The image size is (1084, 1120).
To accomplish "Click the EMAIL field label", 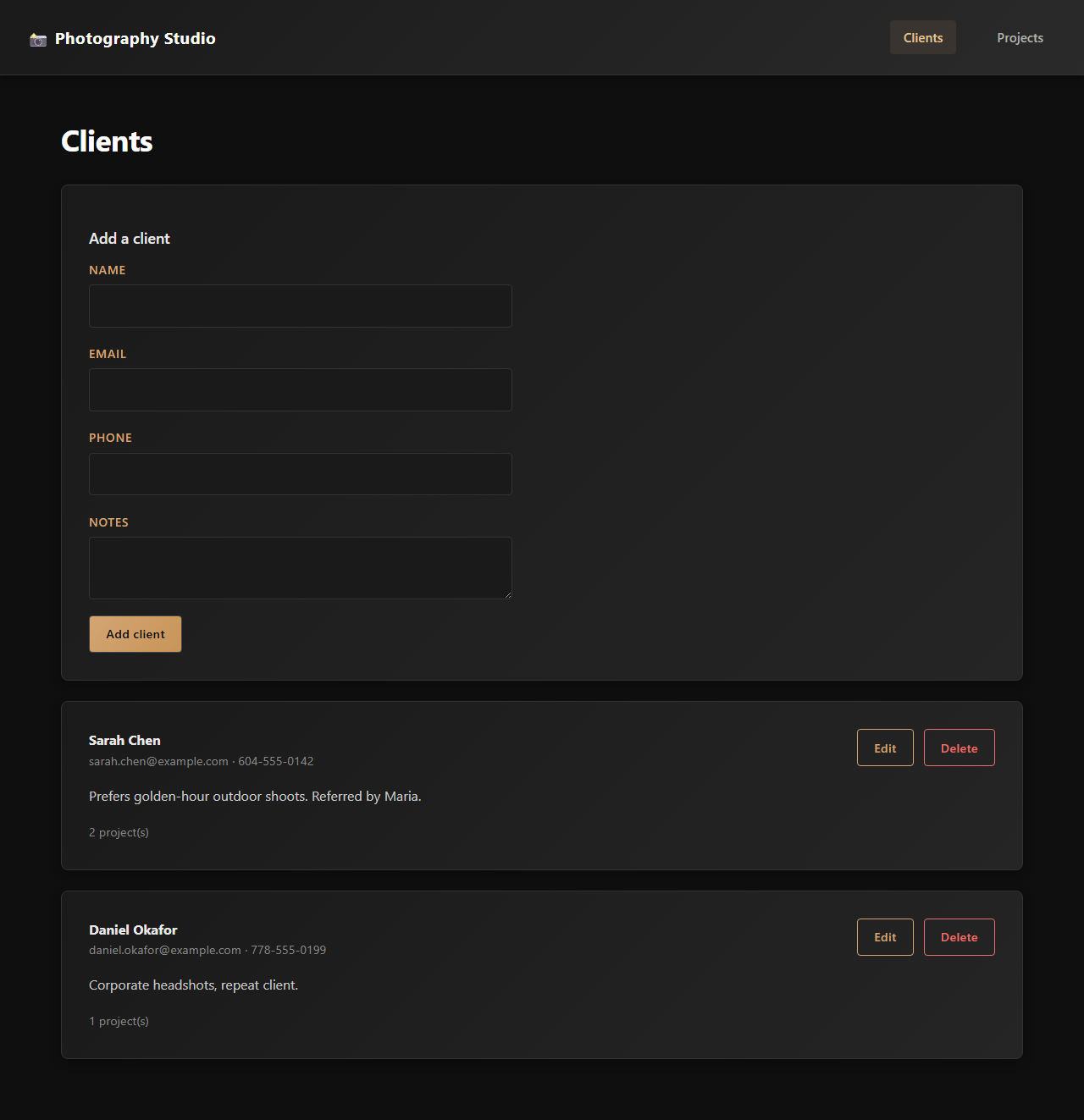I will point(108,354).
